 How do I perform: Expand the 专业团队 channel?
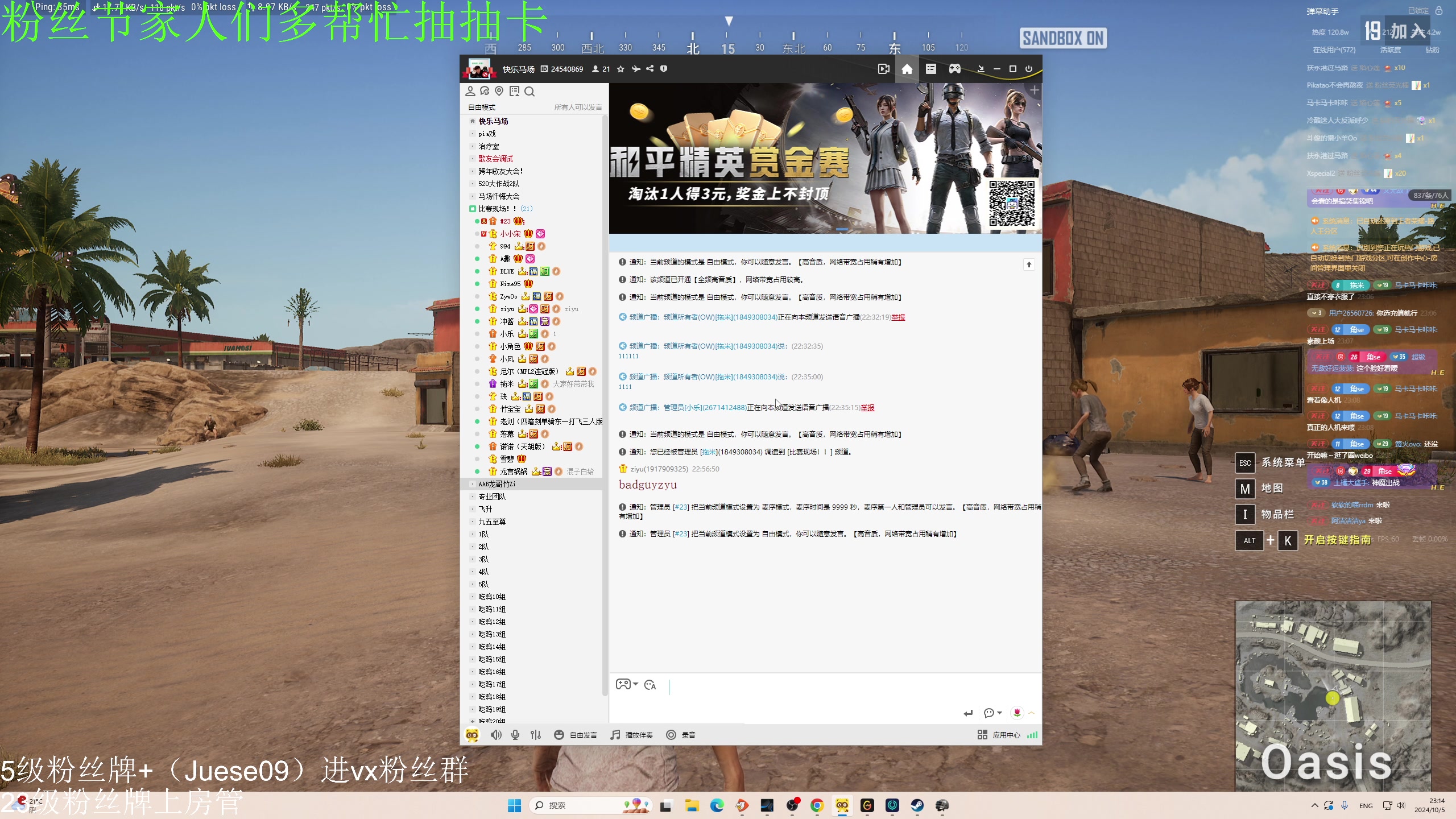click(x=472, y=497)
